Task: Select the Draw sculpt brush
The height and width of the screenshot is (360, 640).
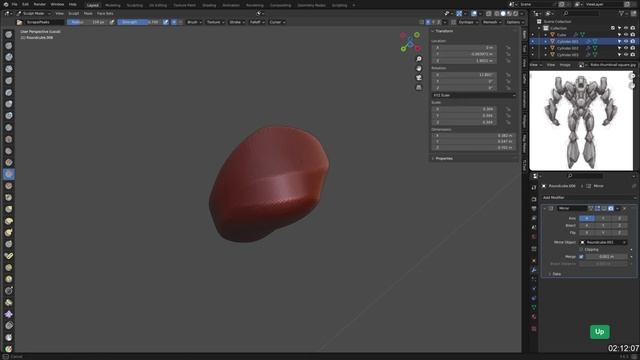Action: 9,34
